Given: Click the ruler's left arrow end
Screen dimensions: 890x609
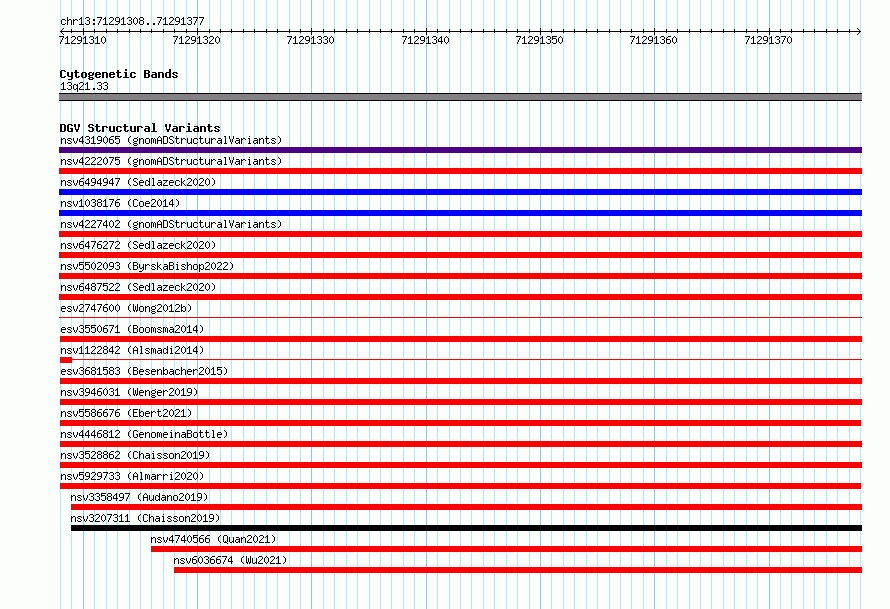Looking at the screenshot, I should point(62,31).
